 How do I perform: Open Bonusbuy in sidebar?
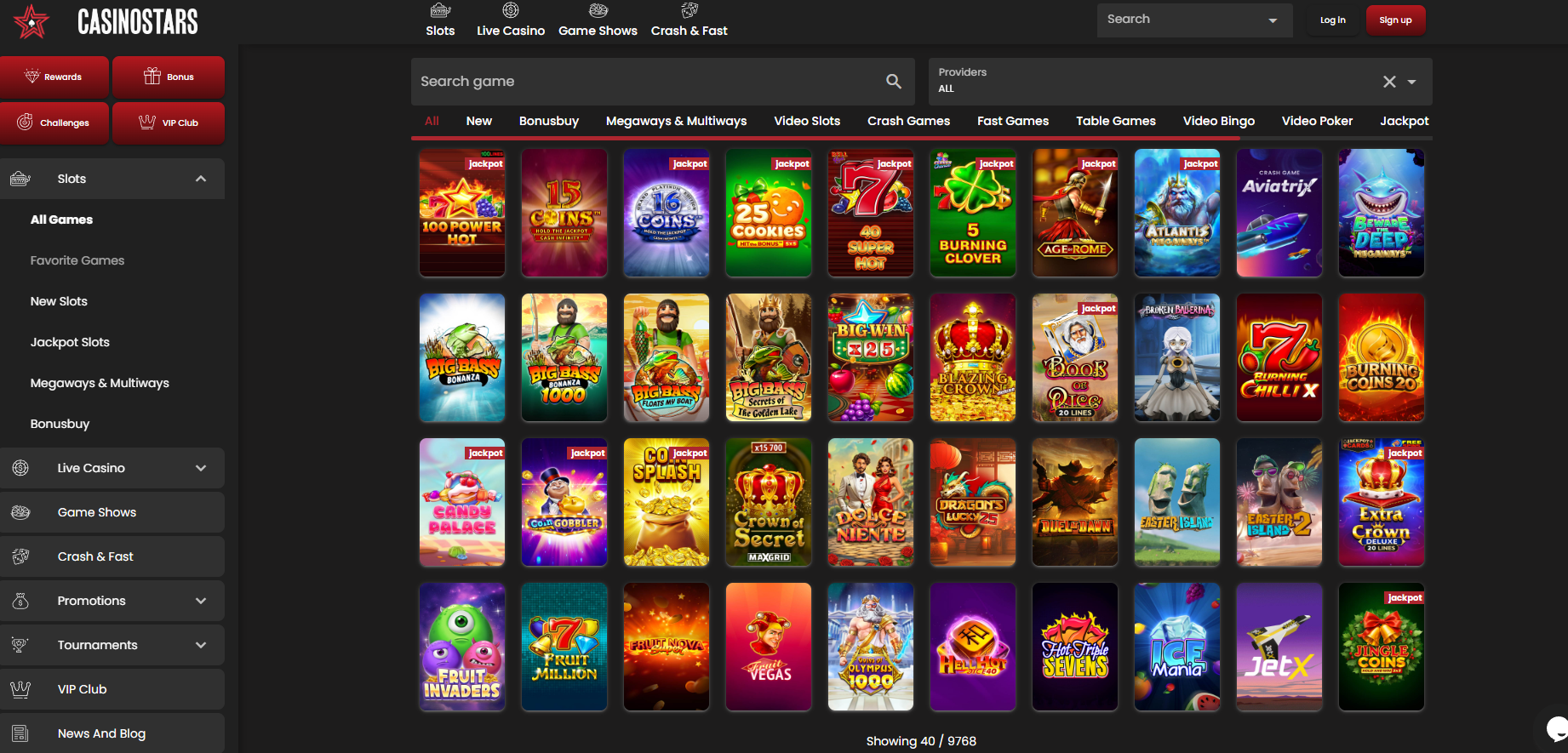[60, 424]
